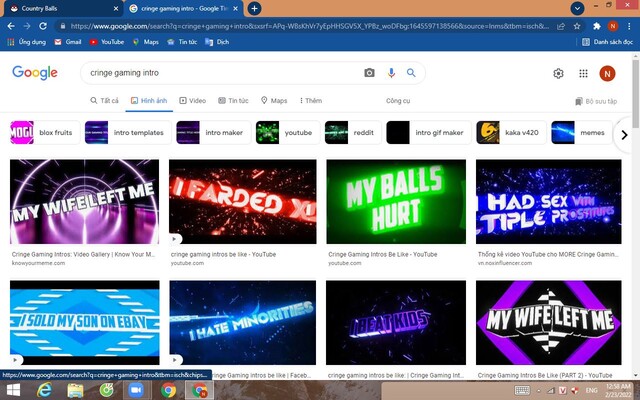Open Google settings gear icon
Image resolution: width=640 pixels, height=400 pixels.
(558, 73)
